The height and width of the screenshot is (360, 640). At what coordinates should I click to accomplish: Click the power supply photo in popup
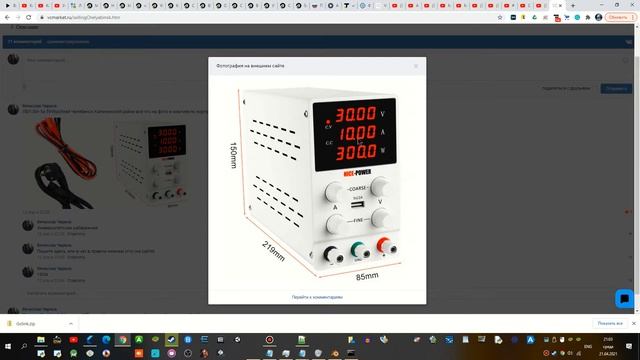(x=317, y=182)
